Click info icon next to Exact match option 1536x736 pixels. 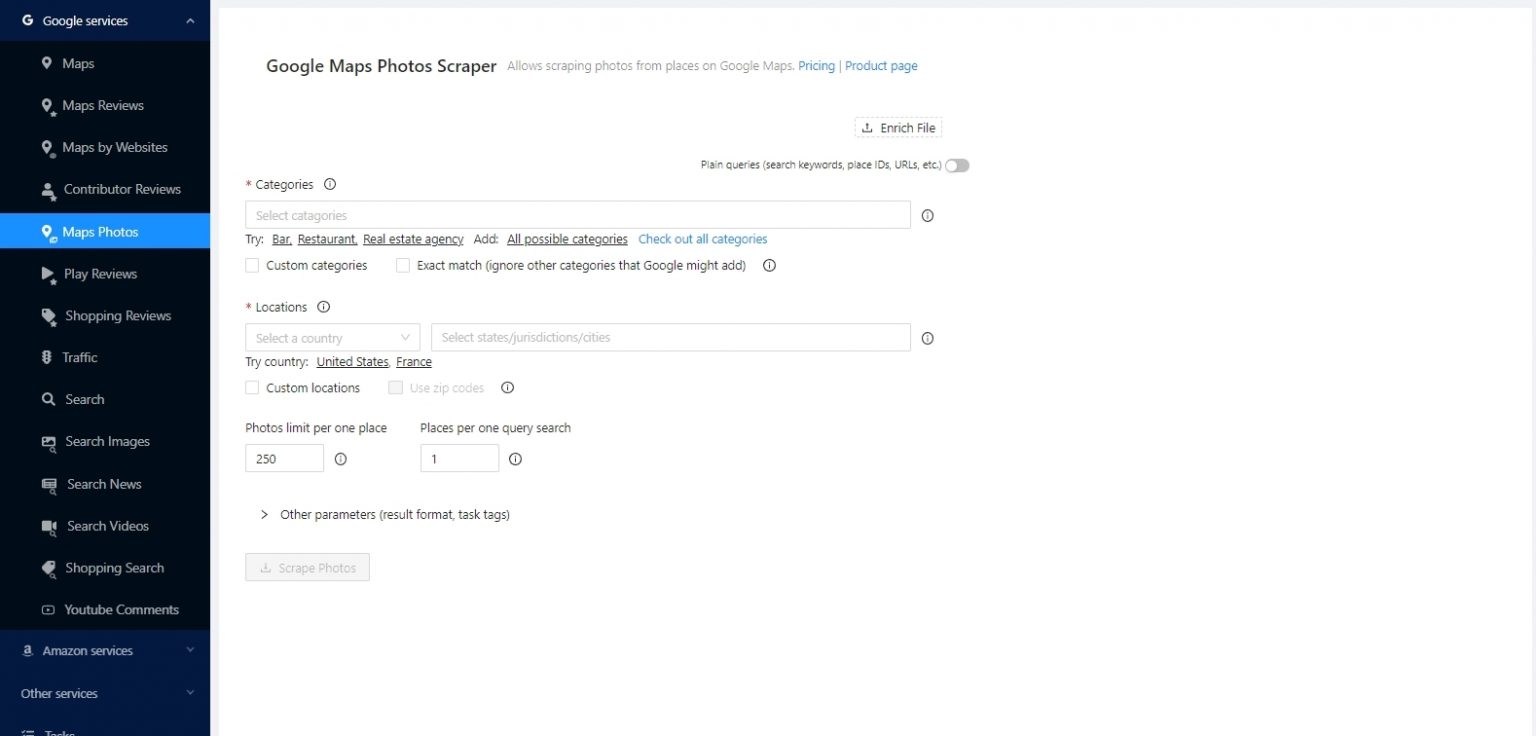coord(769,266)
